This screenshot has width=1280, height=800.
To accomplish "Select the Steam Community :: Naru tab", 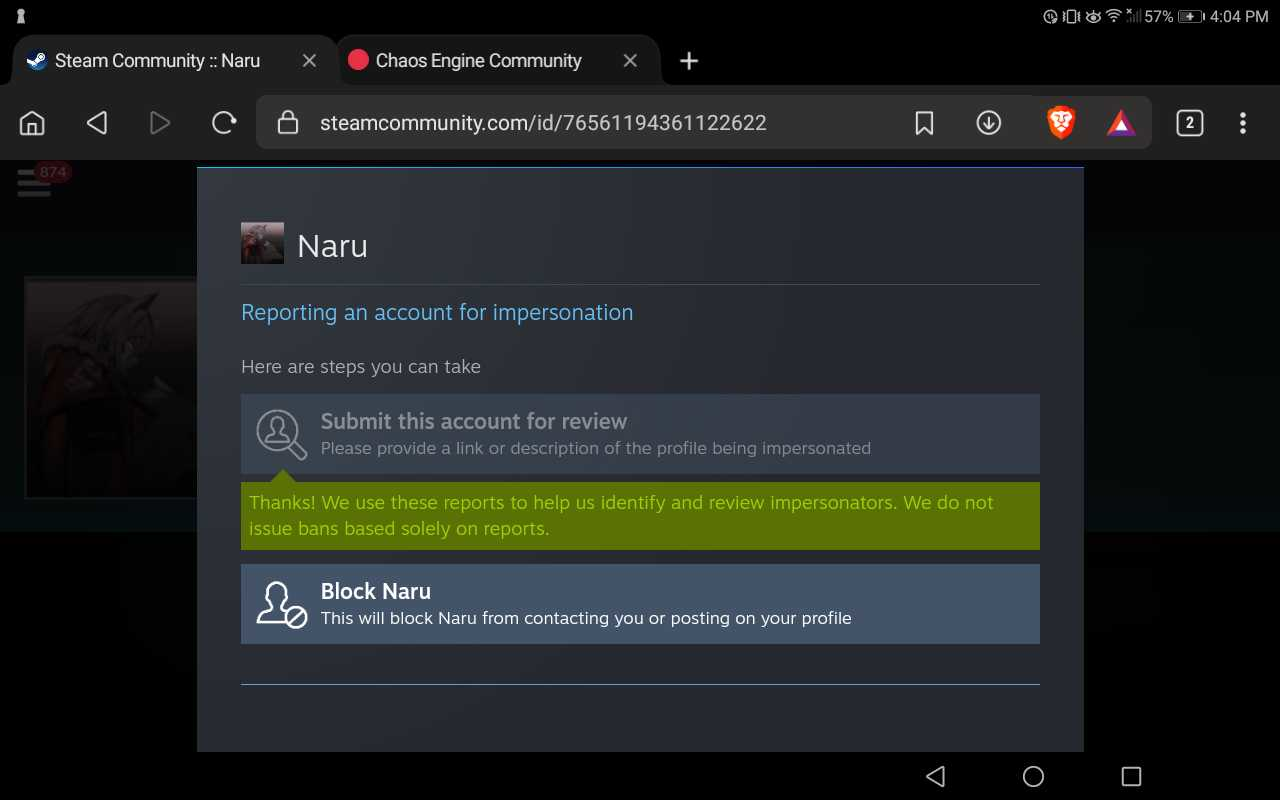I will [x=157, y=61].
